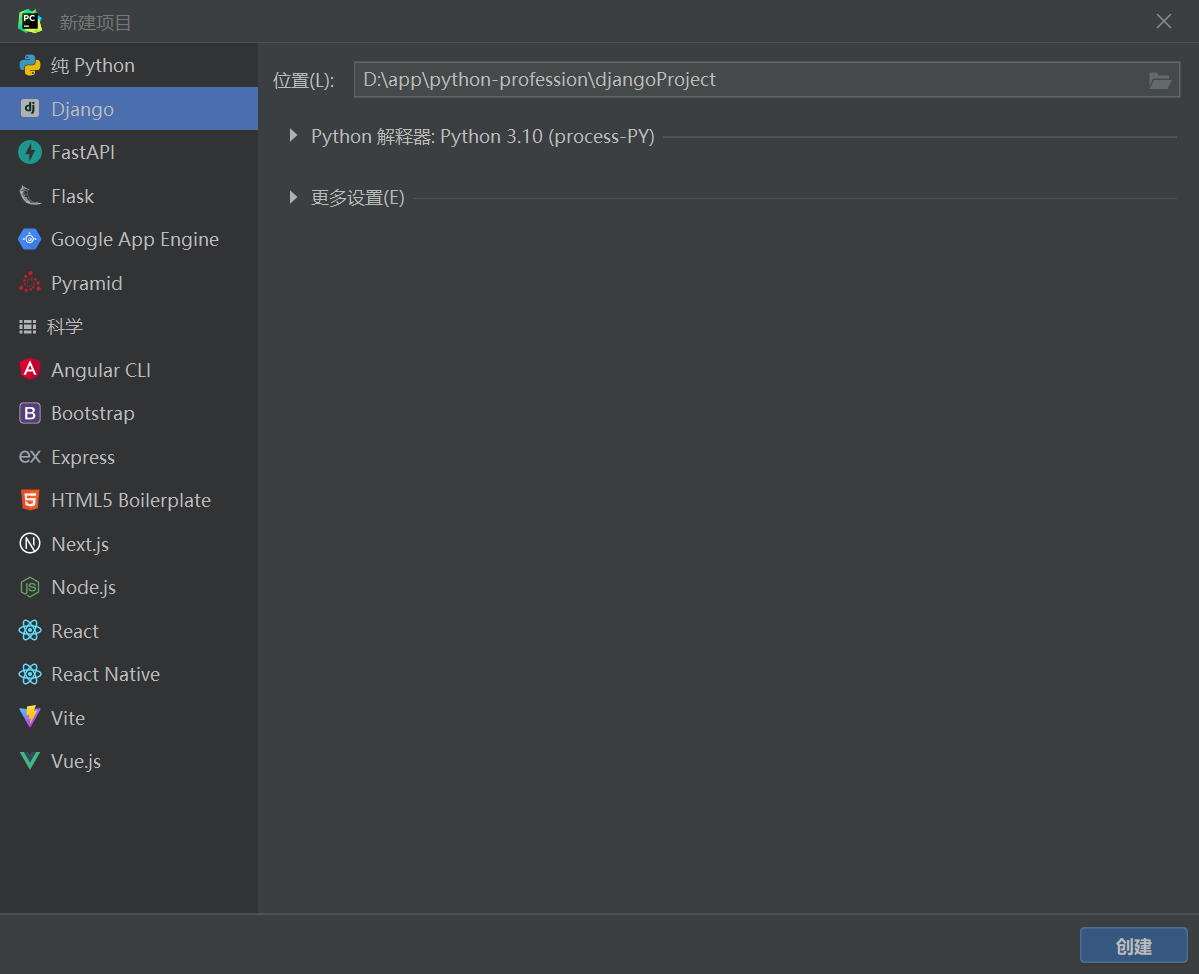
Task: Click the 位置 path input field
Action: click(x=767, y=80)
